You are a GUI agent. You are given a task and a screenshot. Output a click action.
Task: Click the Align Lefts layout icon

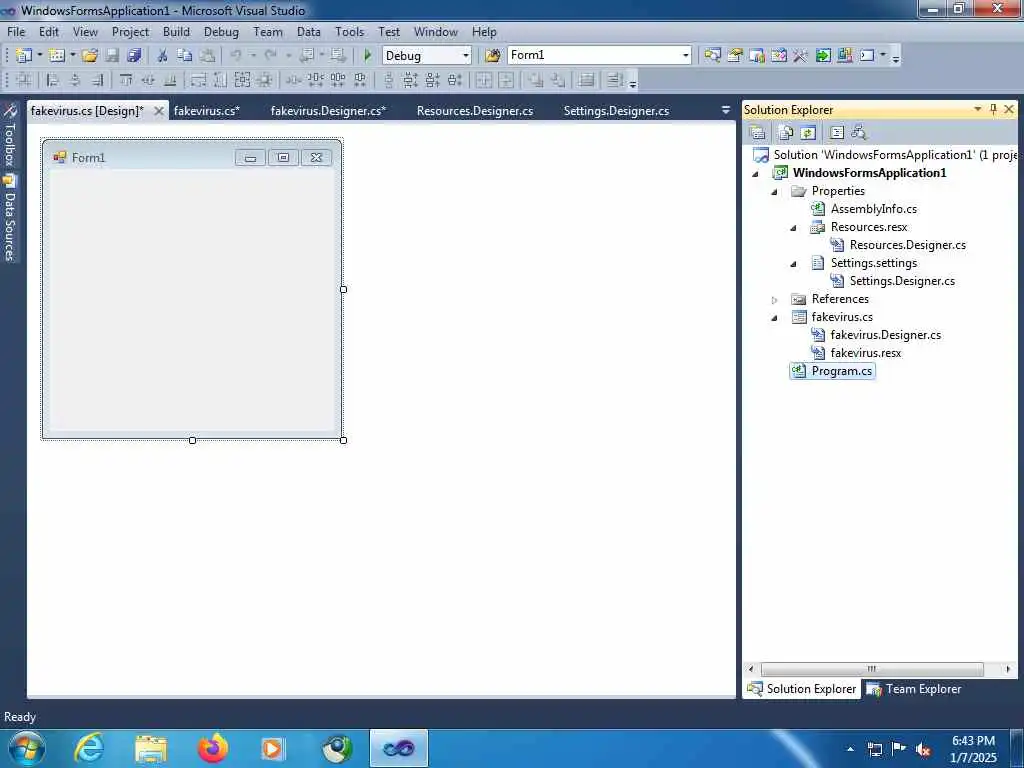coord(53,80)
